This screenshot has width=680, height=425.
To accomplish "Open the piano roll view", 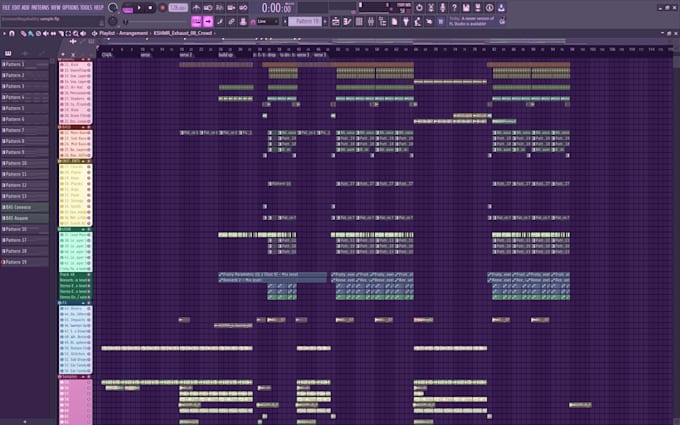I will 347,21.
